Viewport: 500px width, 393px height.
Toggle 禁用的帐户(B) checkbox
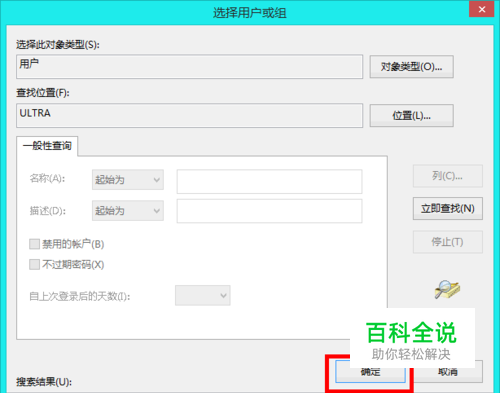coord(34,244)
